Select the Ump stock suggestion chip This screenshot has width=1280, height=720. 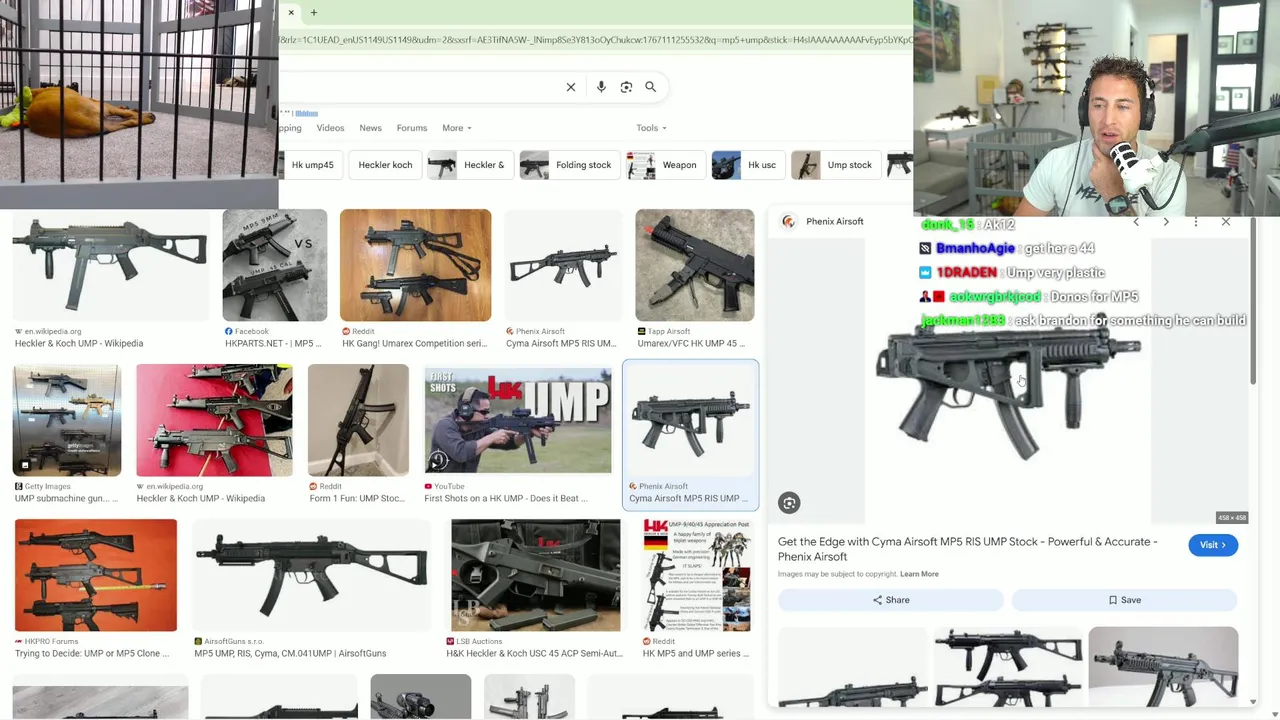(x=834, y=165)
